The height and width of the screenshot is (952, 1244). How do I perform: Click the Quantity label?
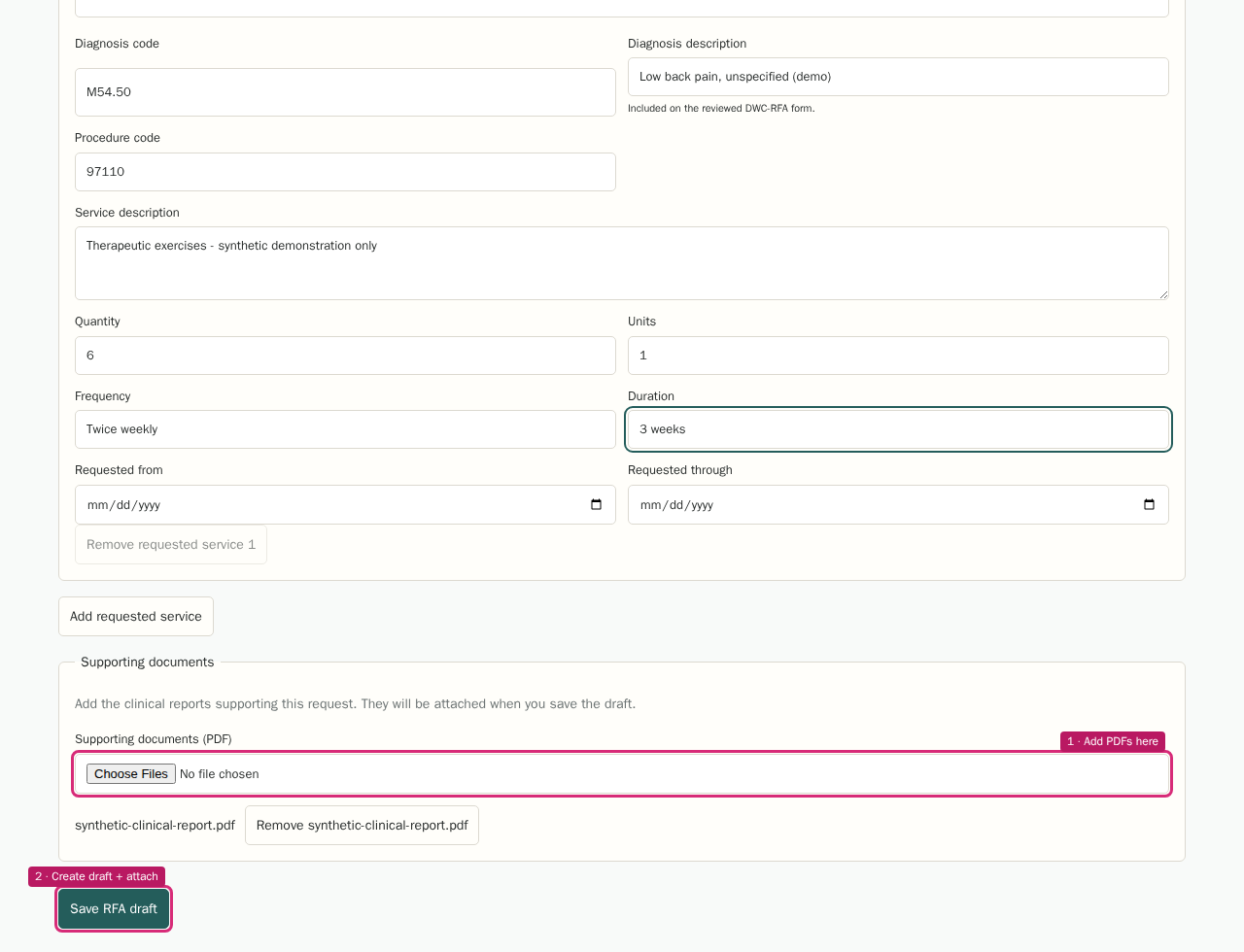(x=97, y=322)
